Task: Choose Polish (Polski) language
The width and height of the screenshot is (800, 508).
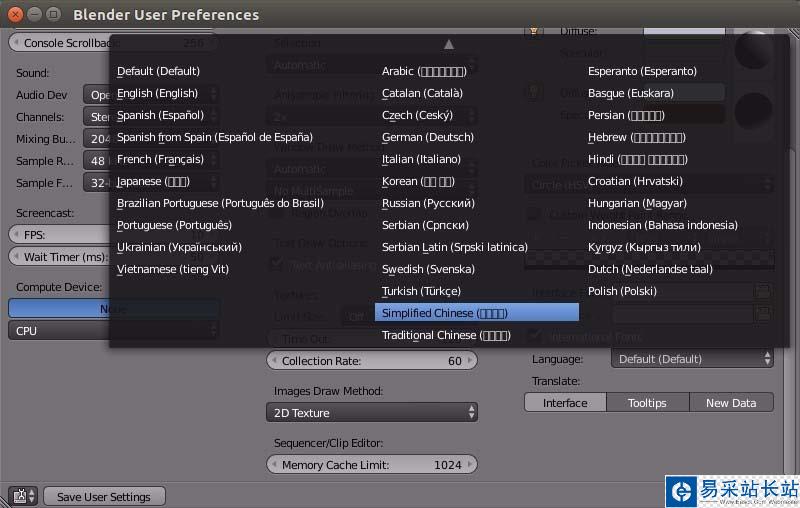Action: (622, 291)
